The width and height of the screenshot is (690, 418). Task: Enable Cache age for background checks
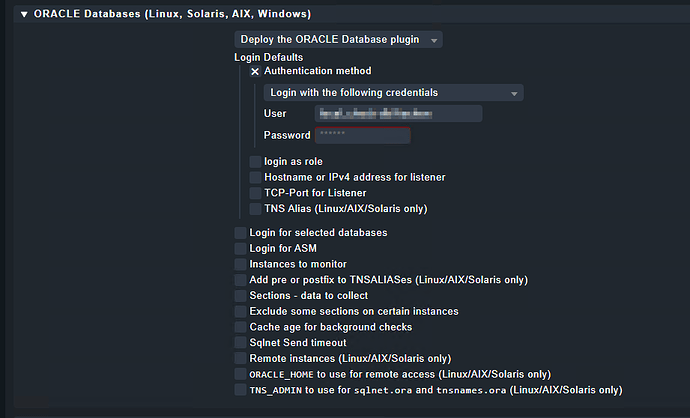pos(240,327)
